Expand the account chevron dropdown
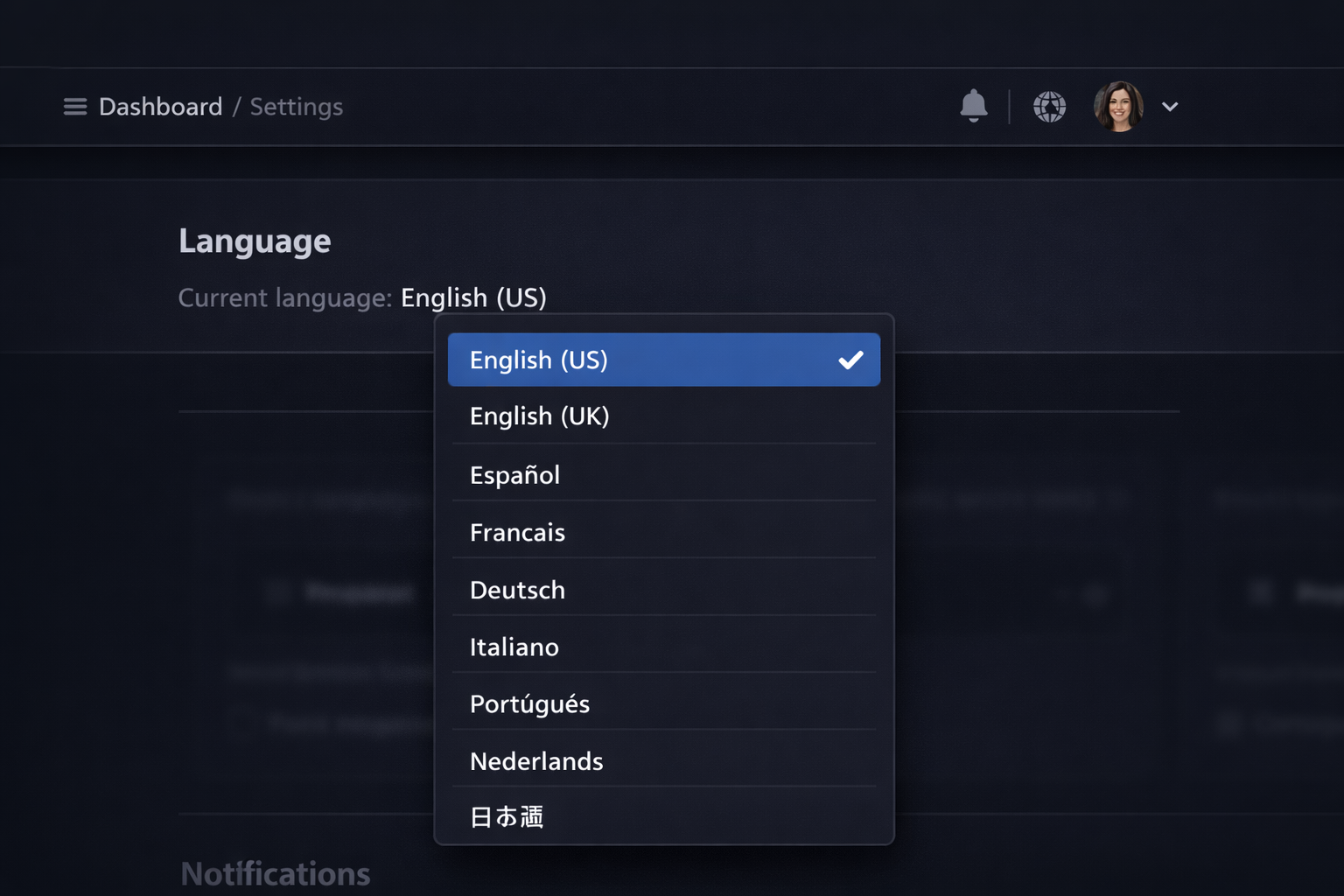 tap(1170, 107)
